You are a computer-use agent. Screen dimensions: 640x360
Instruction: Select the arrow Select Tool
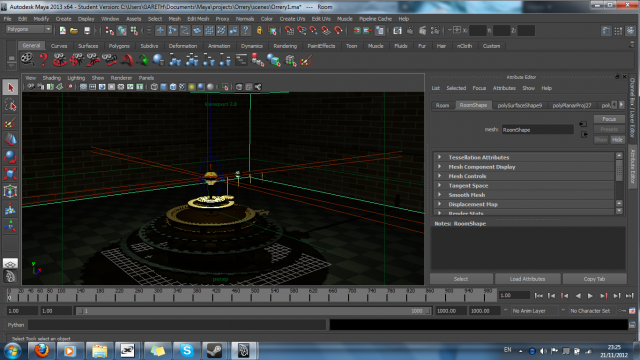(10, 87)
